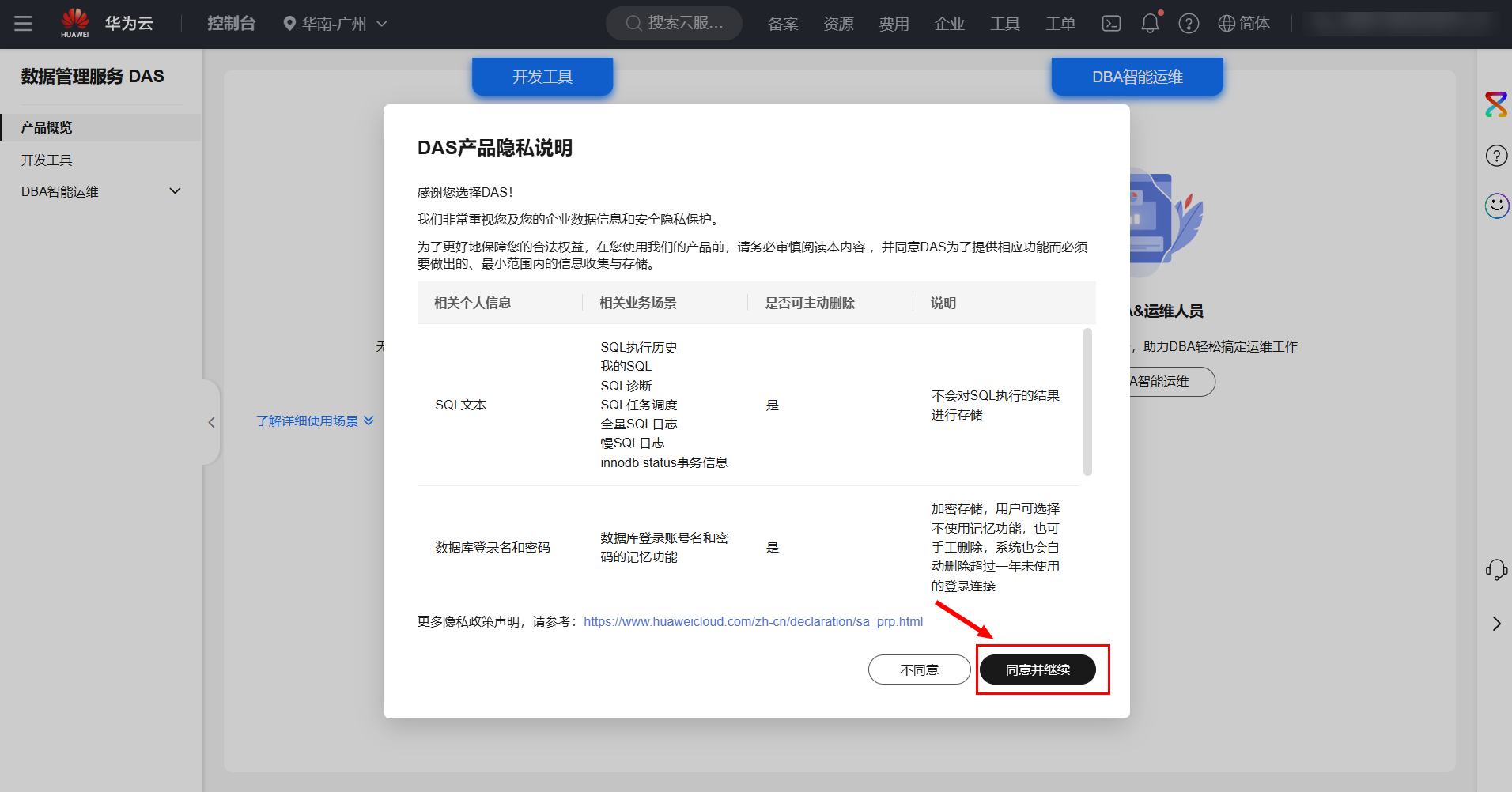Click the 相关个人信息 column header
This screenshot has width=1512, height=792.
pyautogui.click(x=473, y=303)
